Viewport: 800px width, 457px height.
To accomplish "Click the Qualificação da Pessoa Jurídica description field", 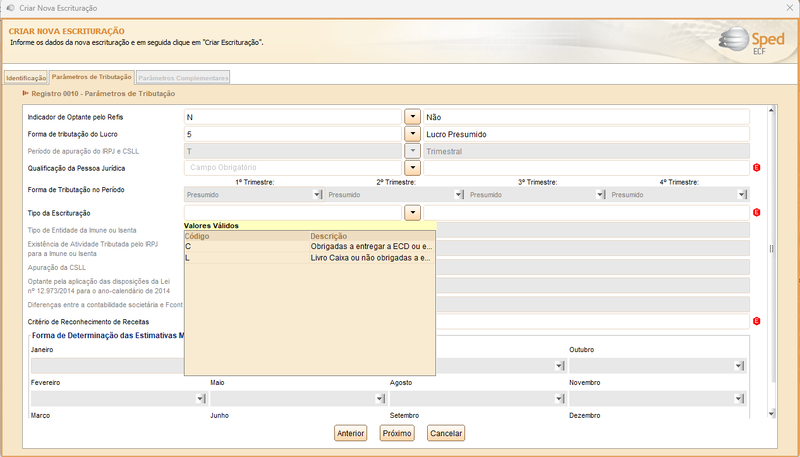I will (x=586, y=167).
